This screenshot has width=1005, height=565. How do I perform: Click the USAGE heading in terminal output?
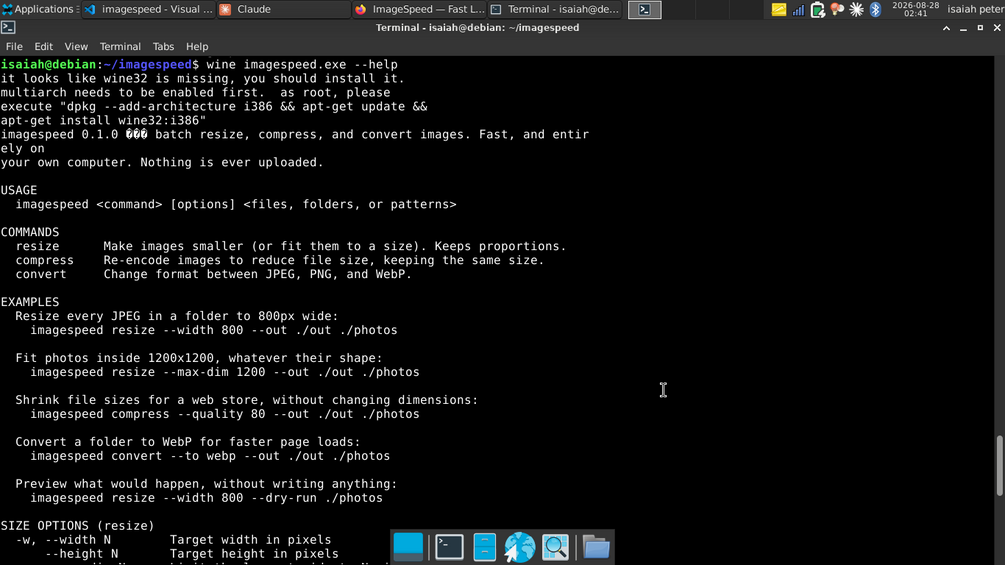click(19, 190)
